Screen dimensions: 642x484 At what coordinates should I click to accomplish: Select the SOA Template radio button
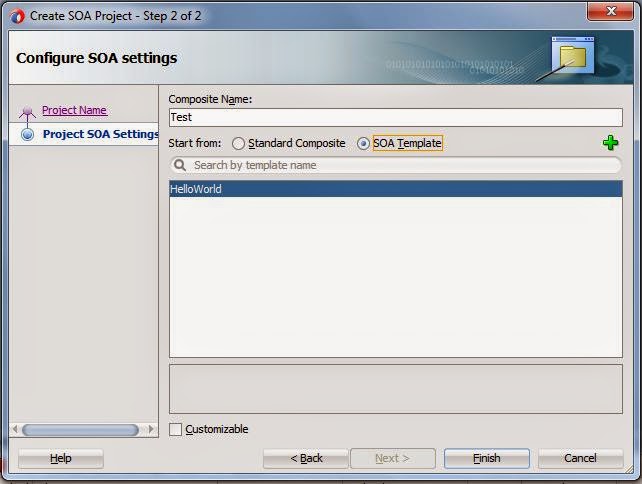point(363,143)
